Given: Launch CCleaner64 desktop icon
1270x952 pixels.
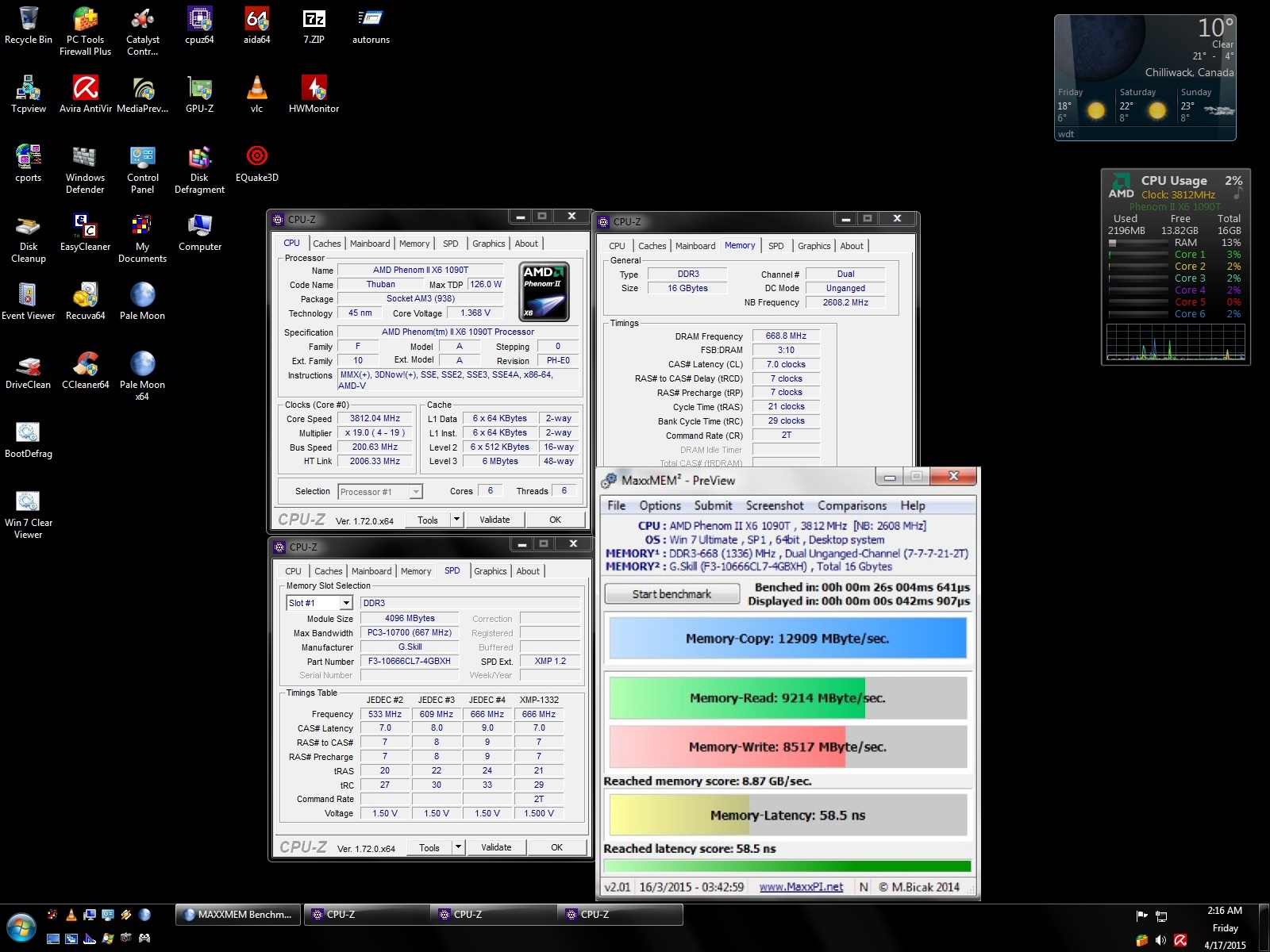Looking at the screenshot, I should click(86, 370).
